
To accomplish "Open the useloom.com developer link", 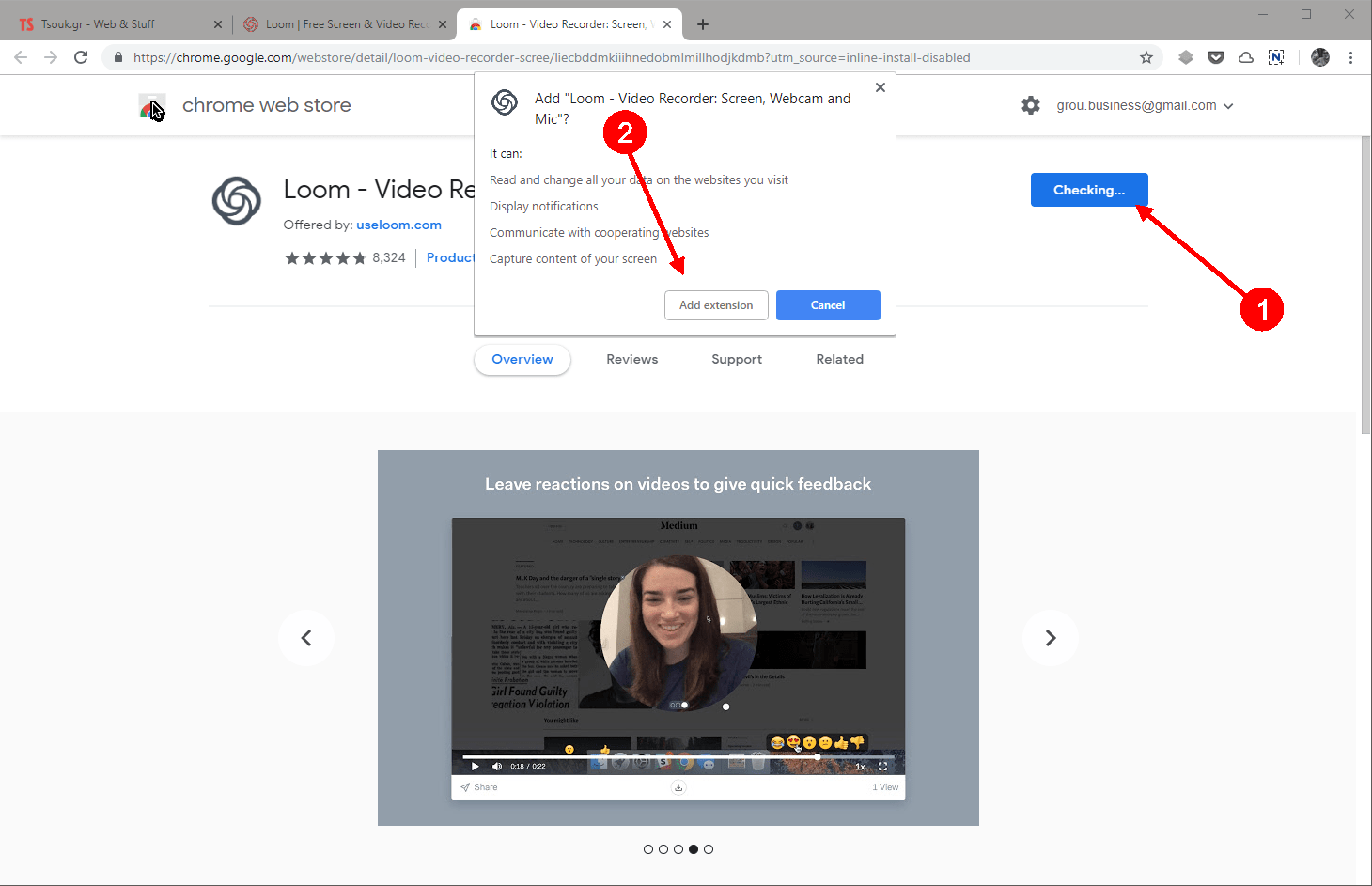I will coord(398,225).
